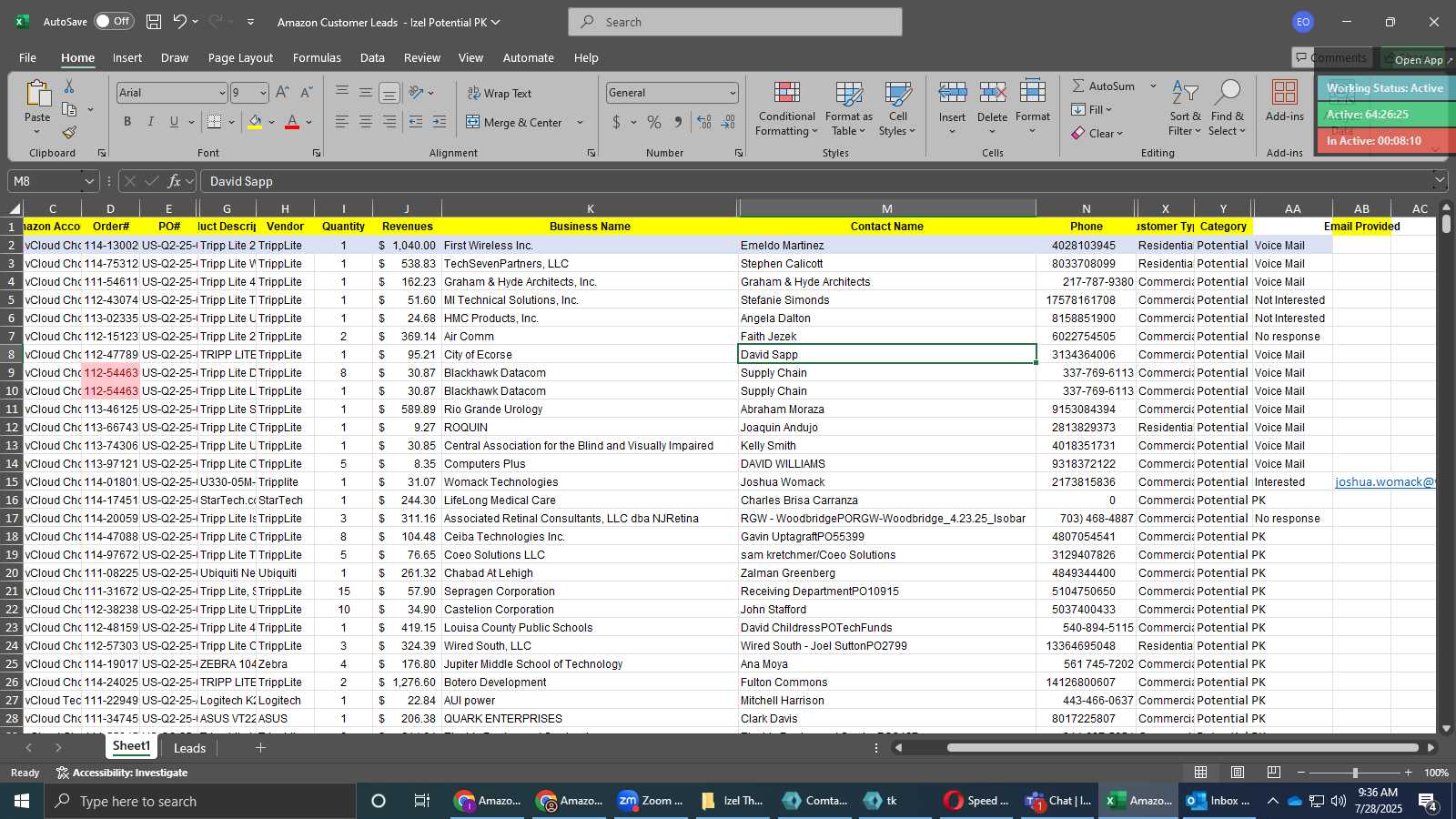
Task: Click the Copy icon in Clipboard group
Action: pyautogui.click(x=69, y=109)
